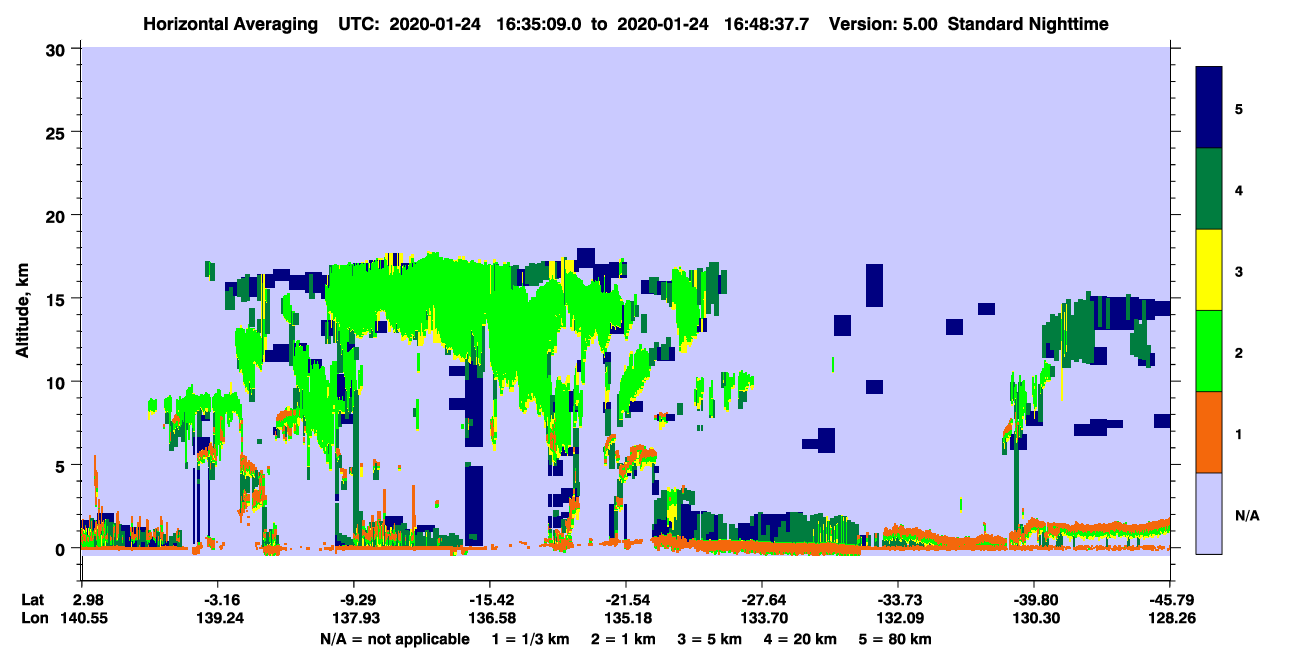1300x667 pixels.
Task: Click latitude value -39.80
Action: (1034, 600)
